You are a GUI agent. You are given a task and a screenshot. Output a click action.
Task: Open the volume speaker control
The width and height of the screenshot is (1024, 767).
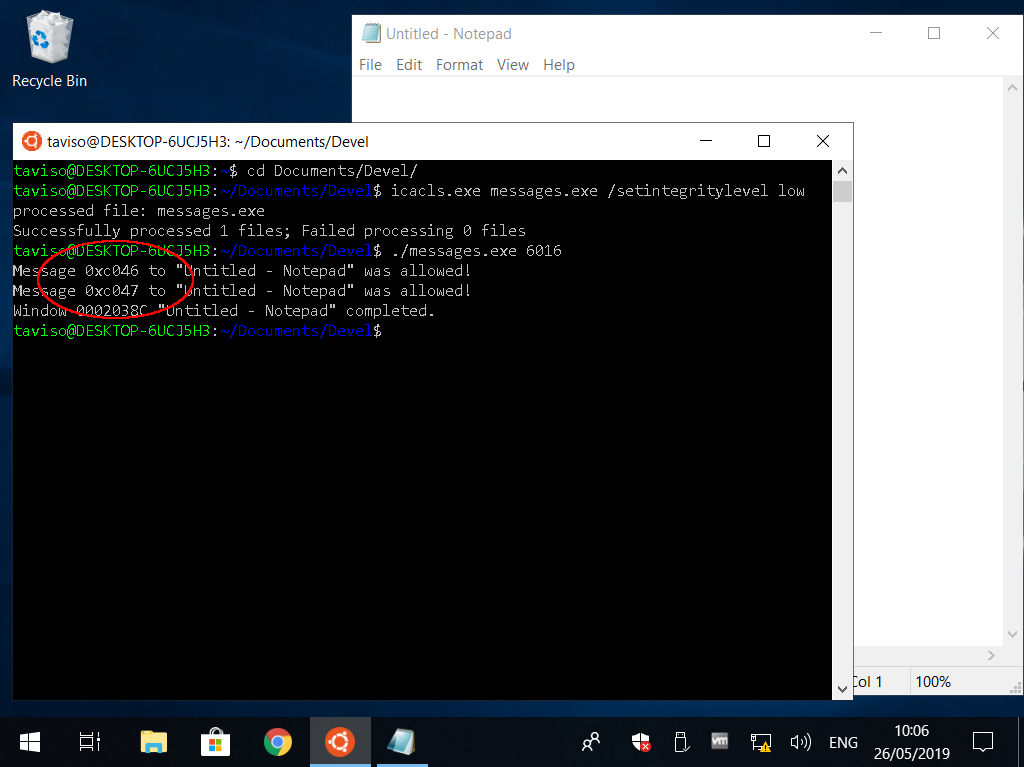point(800,742)
